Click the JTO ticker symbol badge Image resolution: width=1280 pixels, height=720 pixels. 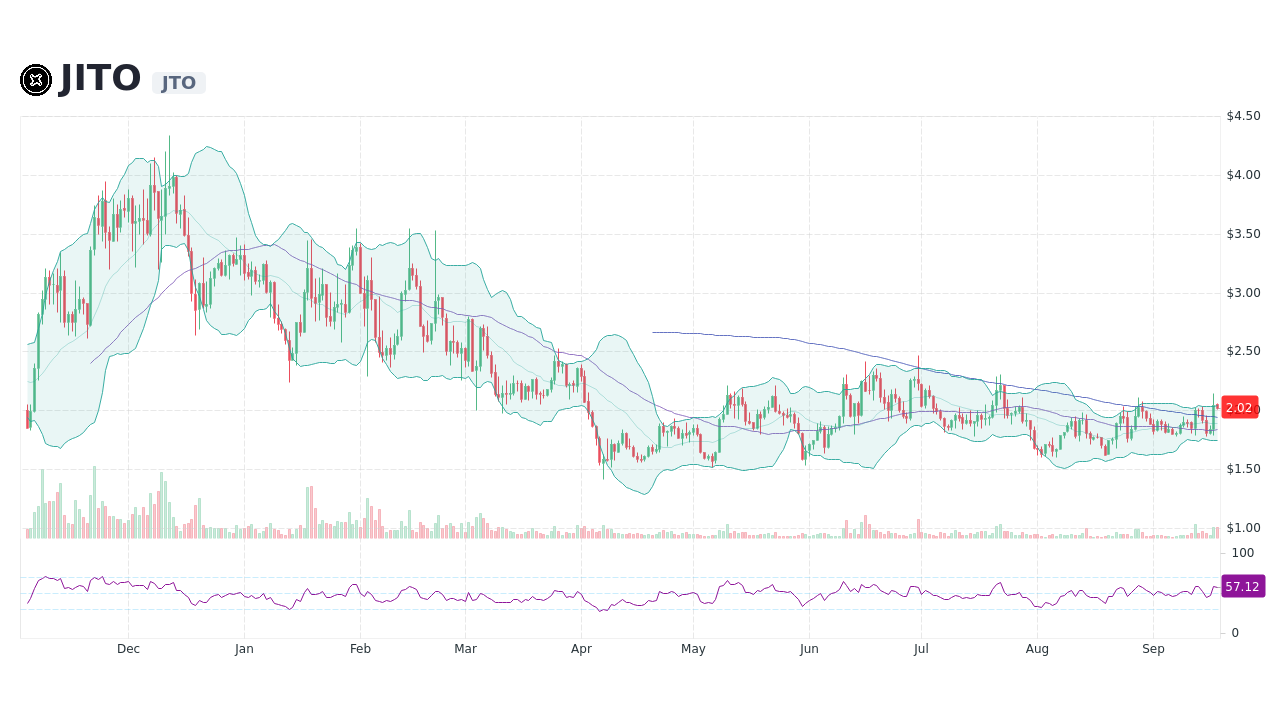coord(179,83)
